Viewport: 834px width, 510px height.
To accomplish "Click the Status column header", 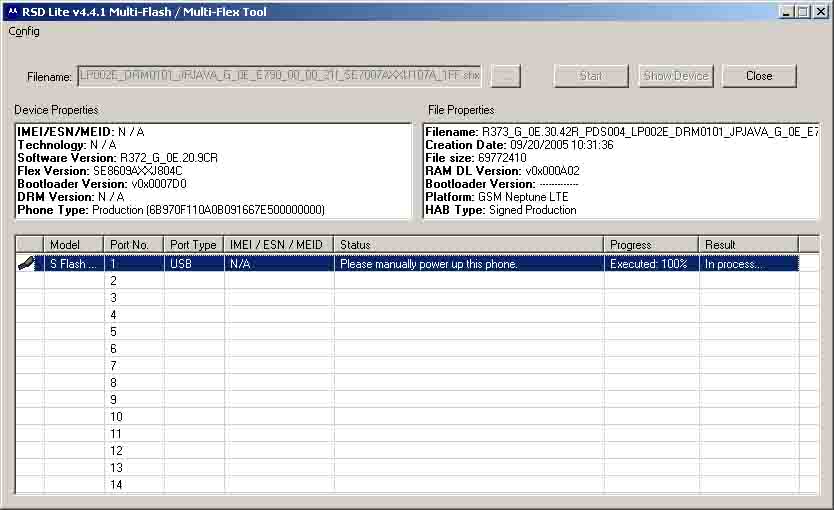I will (x=469, y=245).
